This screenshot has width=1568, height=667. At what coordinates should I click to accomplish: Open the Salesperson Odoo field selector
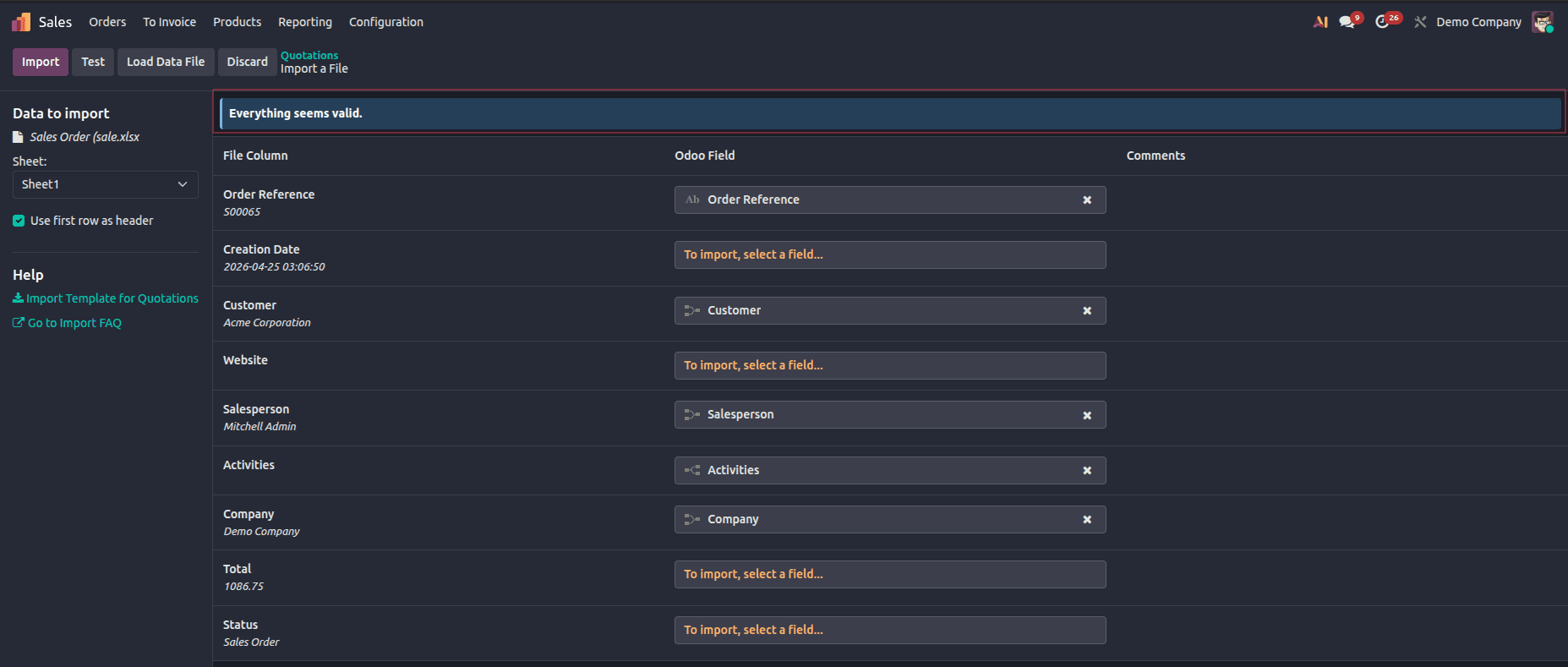[x=890, y=414]
